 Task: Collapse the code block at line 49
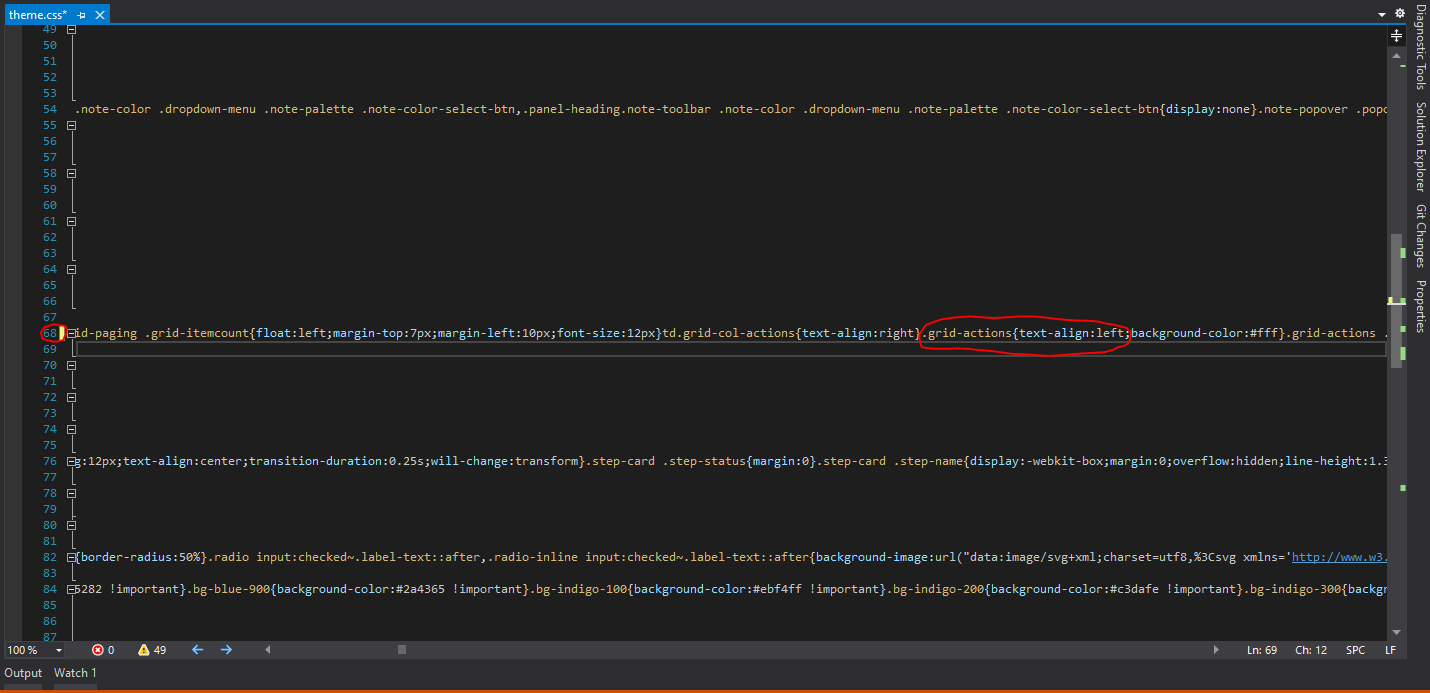71,29
